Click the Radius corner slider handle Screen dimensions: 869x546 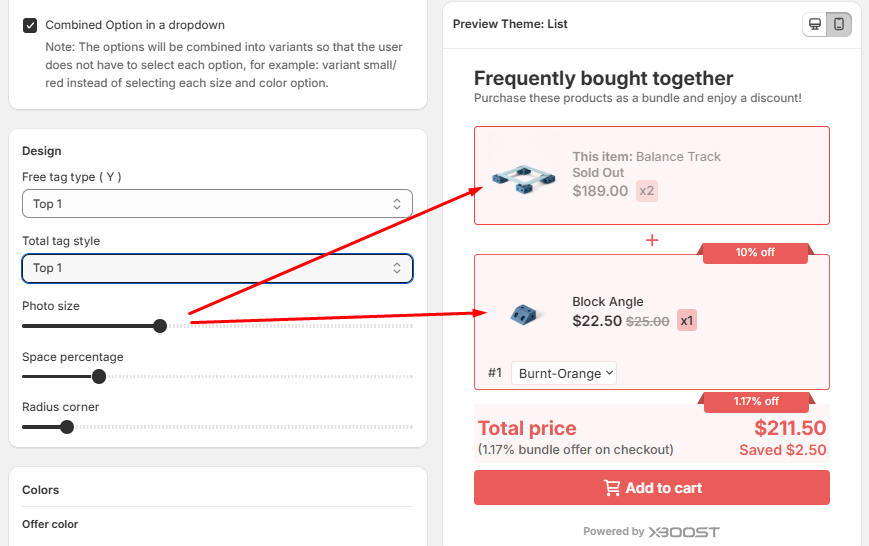point(67,427)
